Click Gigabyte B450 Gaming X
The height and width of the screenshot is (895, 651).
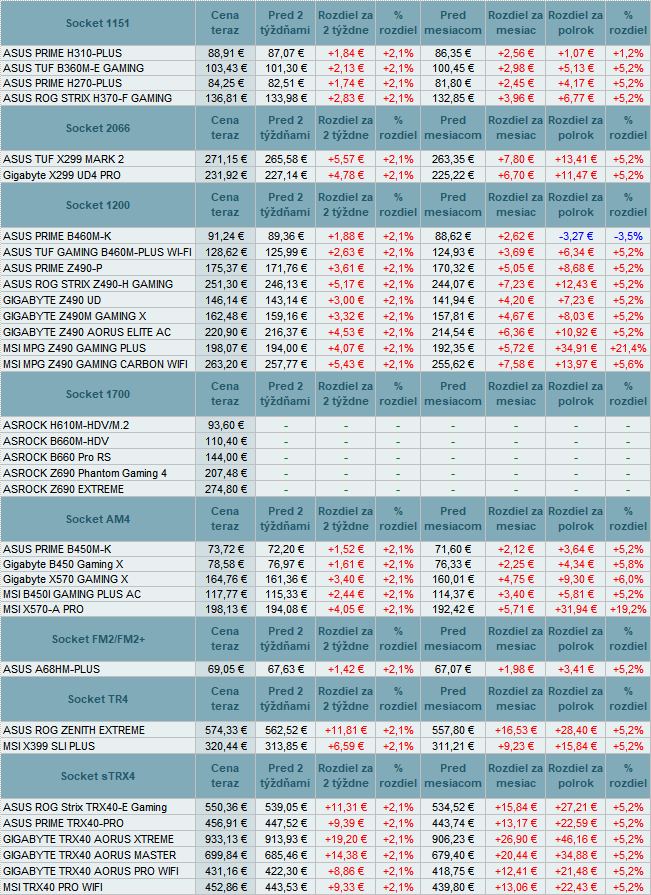[x=63, y=564]
